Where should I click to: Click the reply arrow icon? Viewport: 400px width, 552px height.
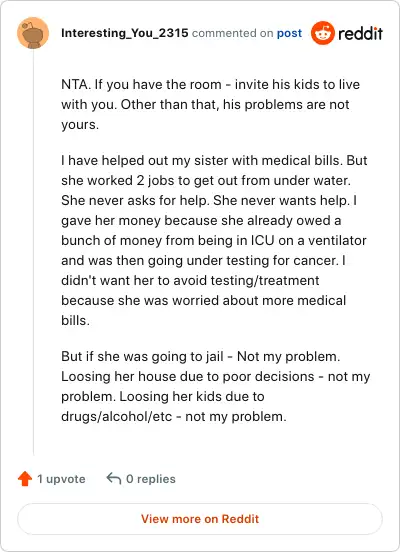point(114,478)
